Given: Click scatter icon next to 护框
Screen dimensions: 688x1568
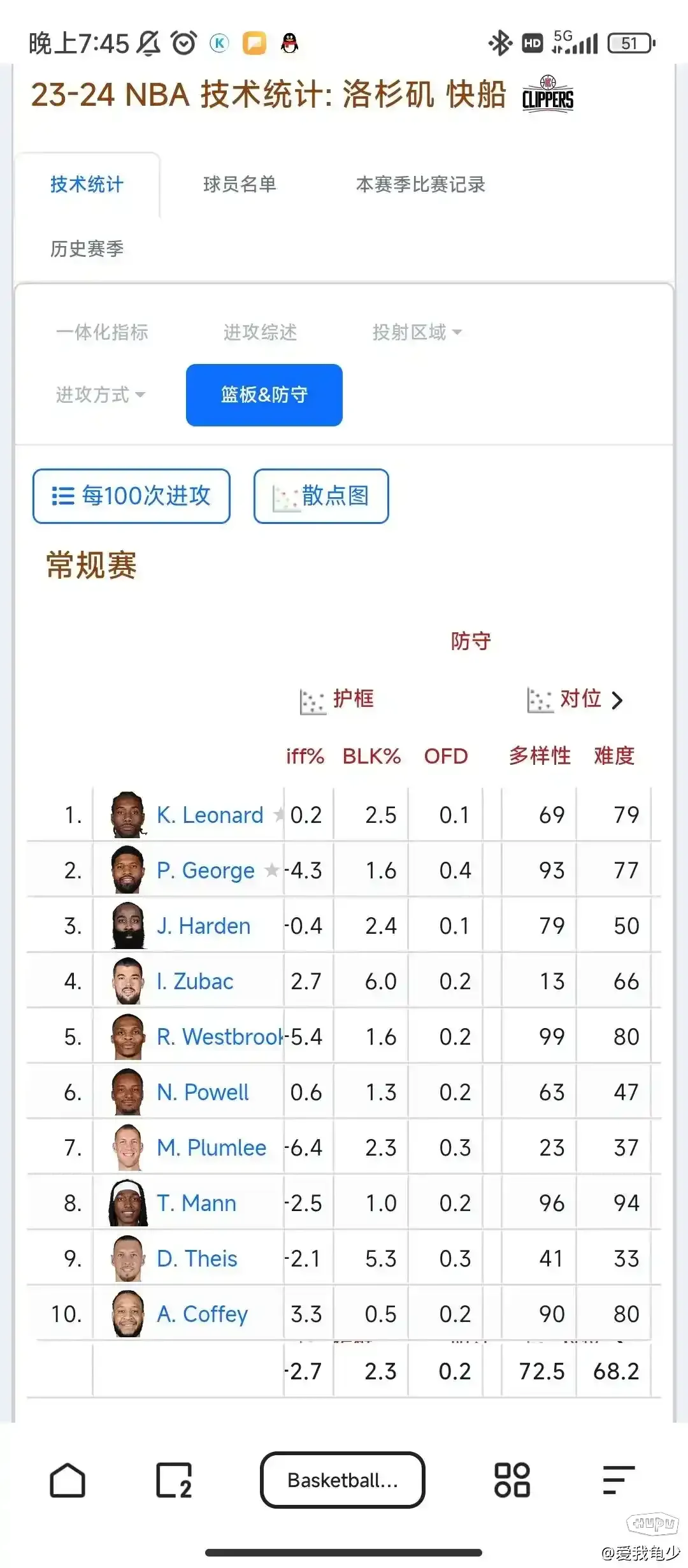Looking at the screenshot, I should (312, 701).
